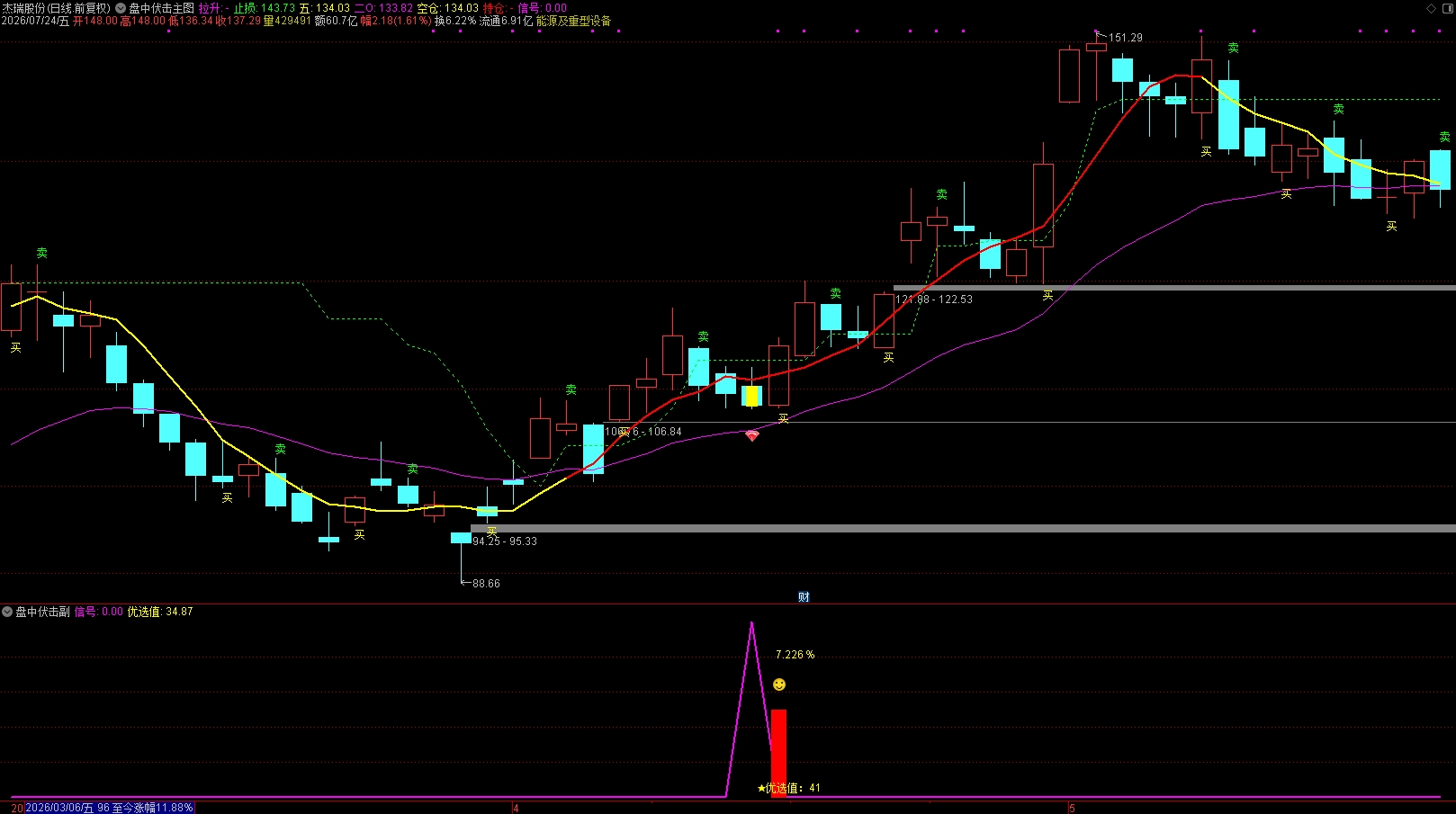This screenshot has width=1456, height=814.
Task: Click the diamond icon at top right
Action: [1432, 8]
